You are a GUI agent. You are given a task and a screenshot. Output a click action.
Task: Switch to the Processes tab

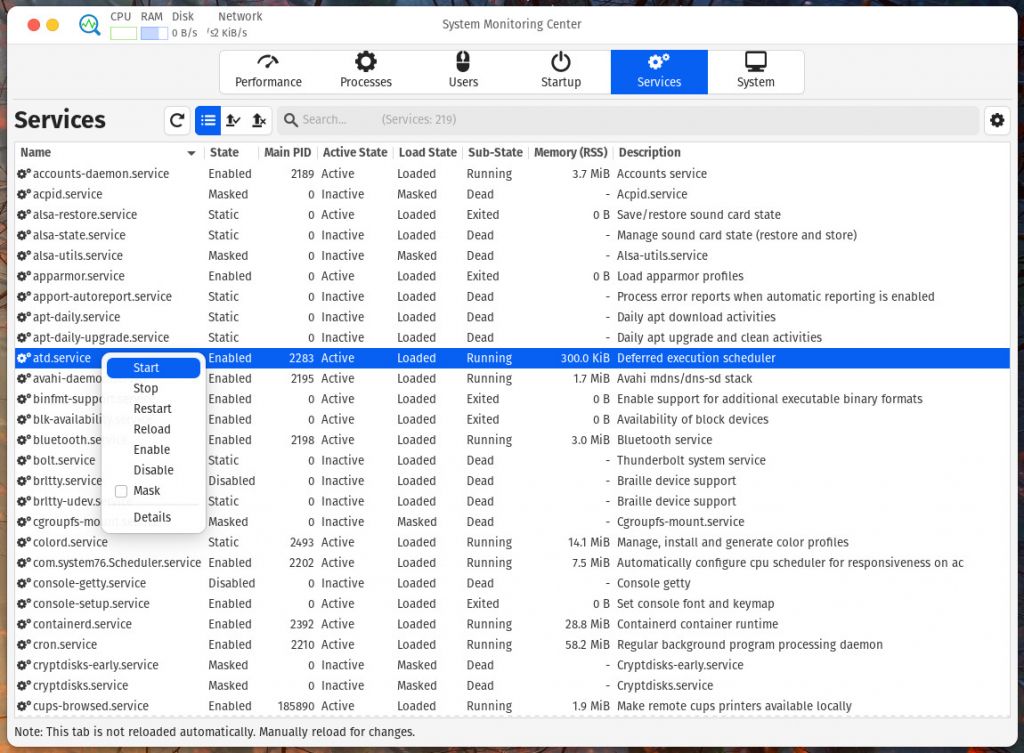pyautogui.click(x=365, y=71)
